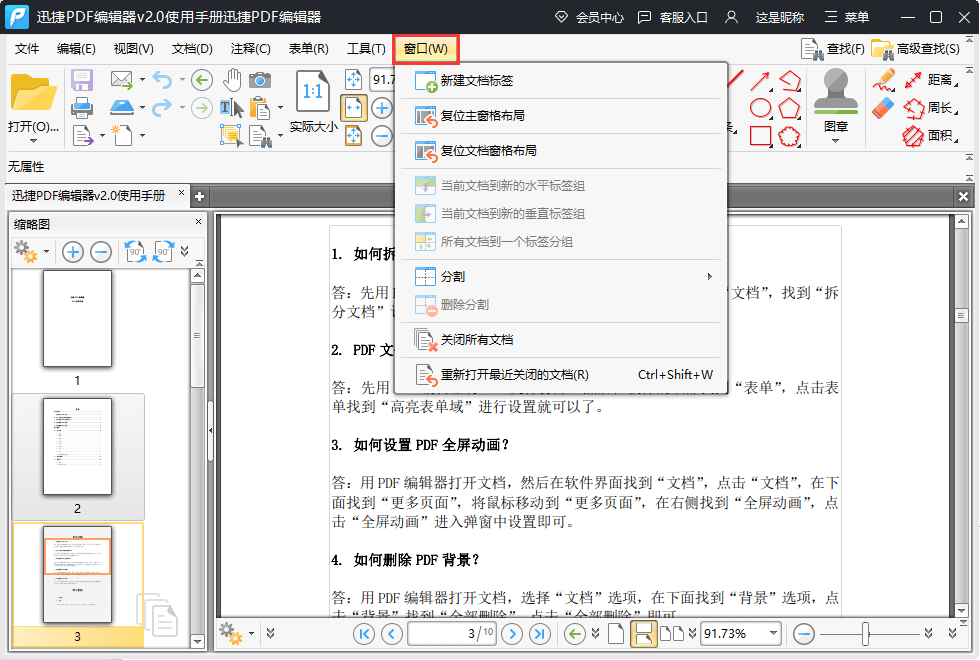
Task: Select the pencil drawing tool
Action: click(883, 80)
